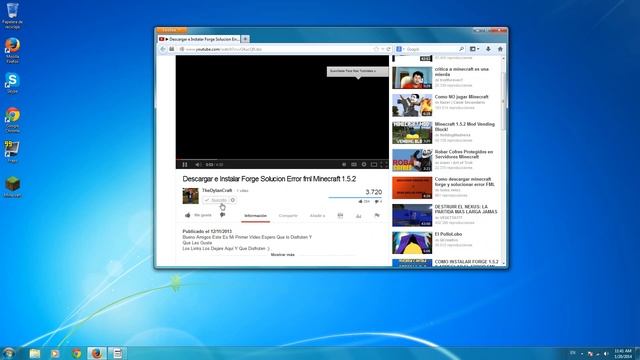Click the volume icon in the system tray
This screenshot has width=640, height=360.
click(606, 353)
